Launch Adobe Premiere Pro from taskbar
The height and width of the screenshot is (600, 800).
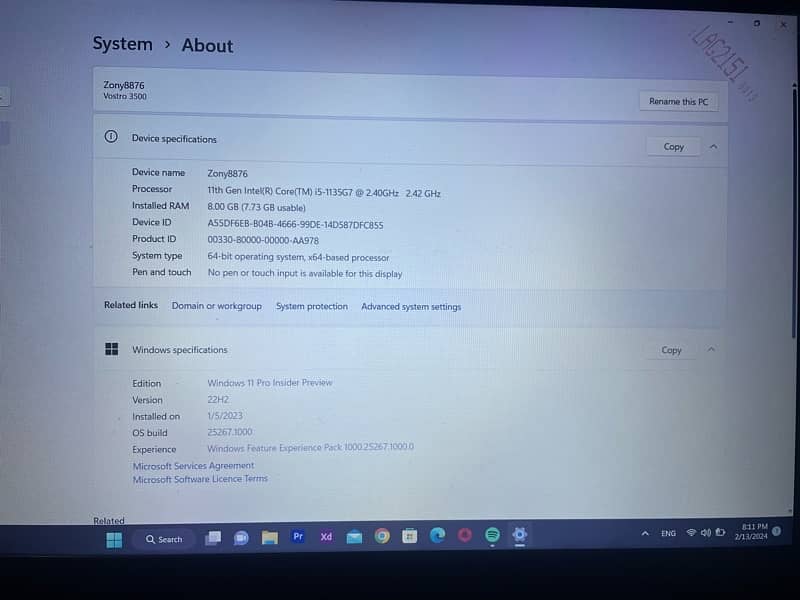coord(297,537)
